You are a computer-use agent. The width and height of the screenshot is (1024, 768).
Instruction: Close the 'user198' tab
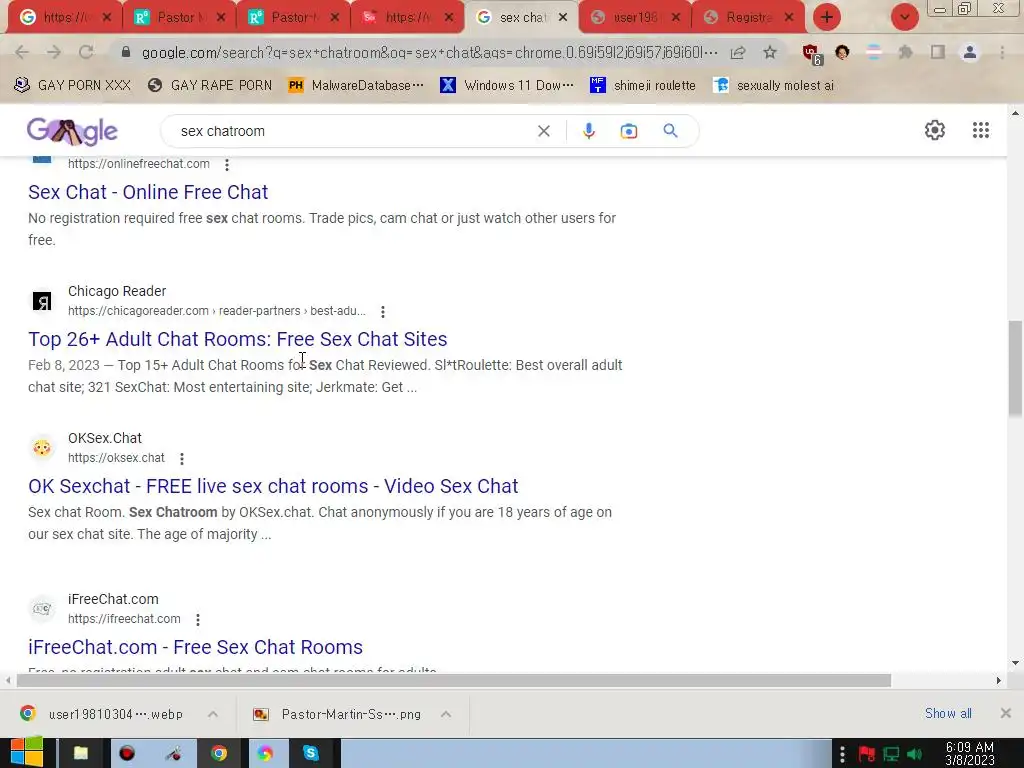(x=676, y=18)
